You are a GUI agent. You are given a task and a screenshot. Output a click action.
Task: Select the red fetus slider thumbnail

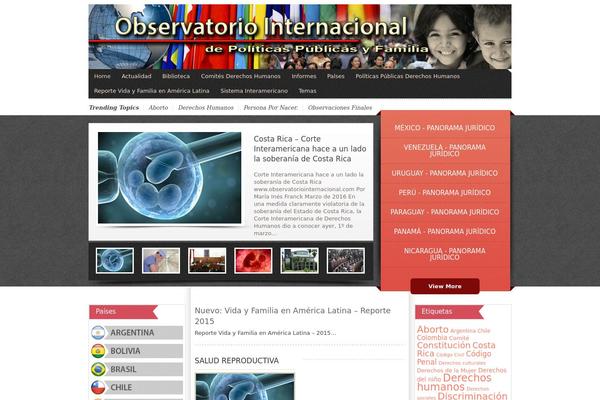tap(253, 261)
